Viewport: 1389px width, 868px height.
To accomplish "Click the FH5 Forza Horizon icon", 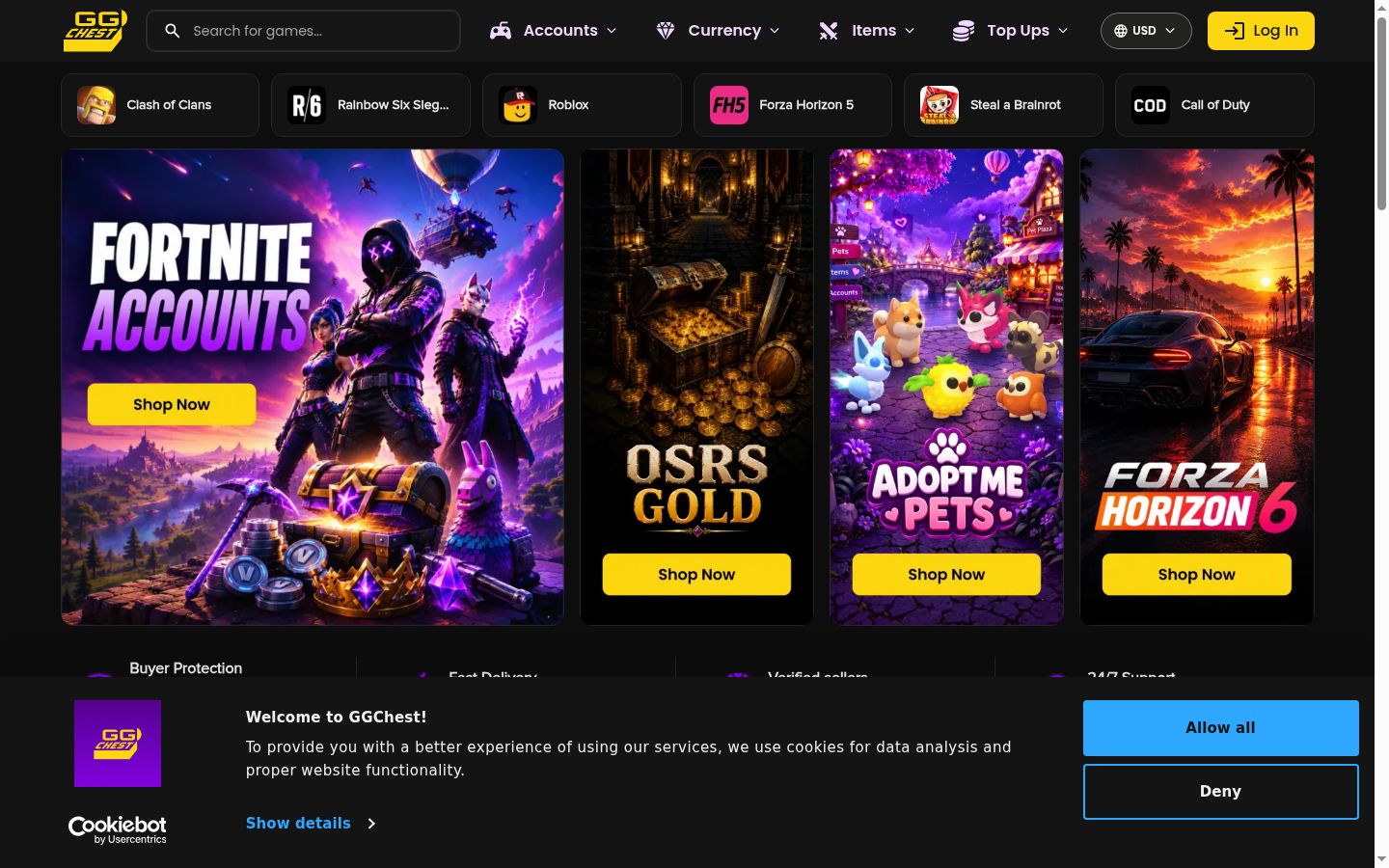I will [729, 105].
